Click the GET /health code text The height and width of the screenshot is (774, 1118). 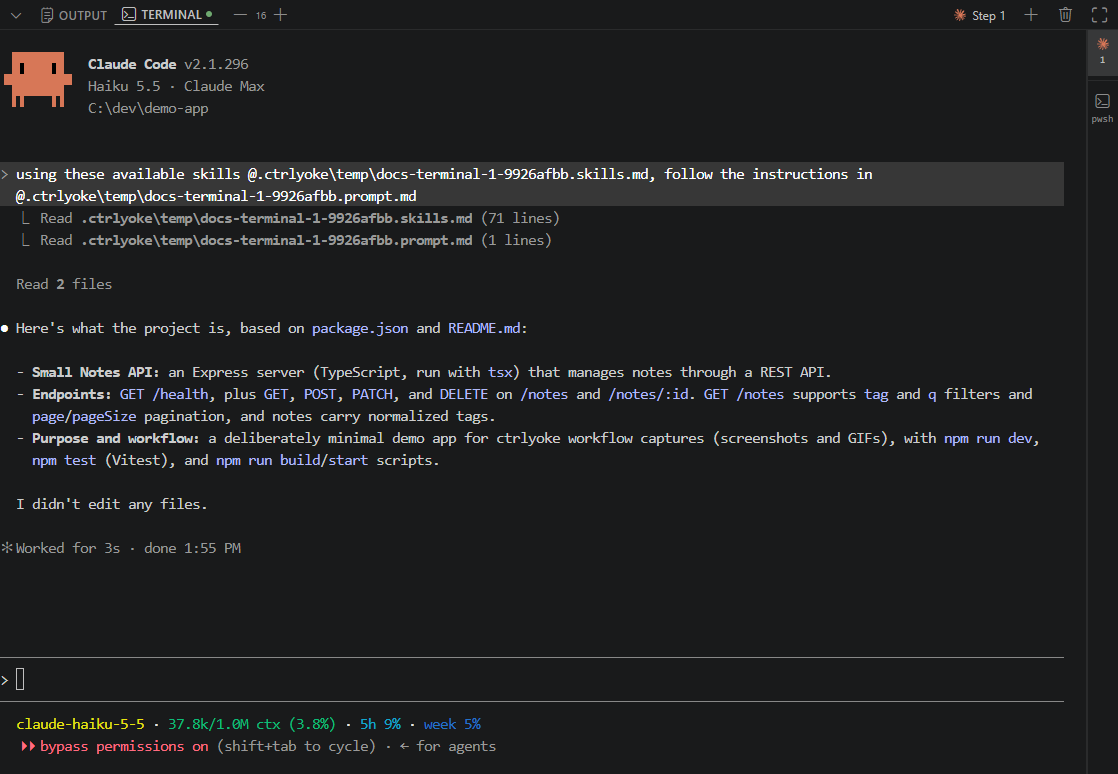[164, 394]
